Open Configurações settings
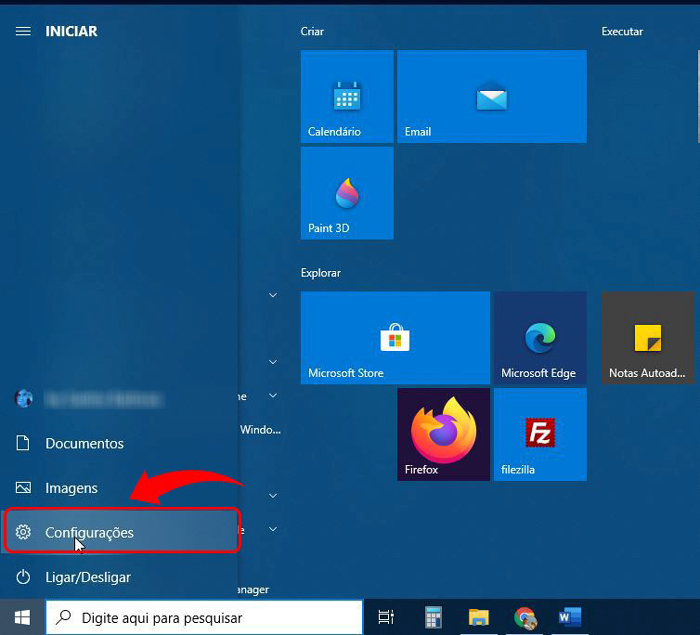This screenshot has width=700, height=635. 121,531
